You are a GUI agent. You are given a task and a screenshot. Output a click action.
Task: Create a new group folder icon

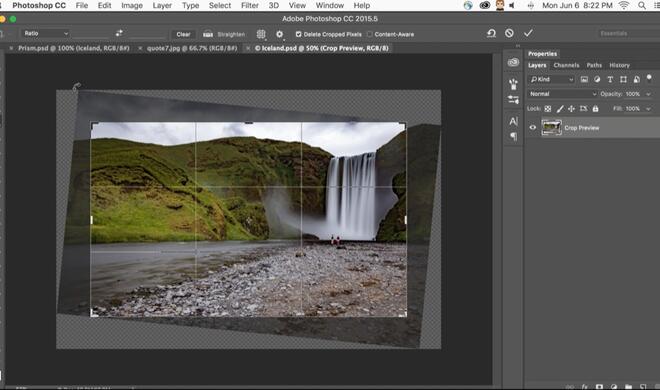[x=628, y=387]
